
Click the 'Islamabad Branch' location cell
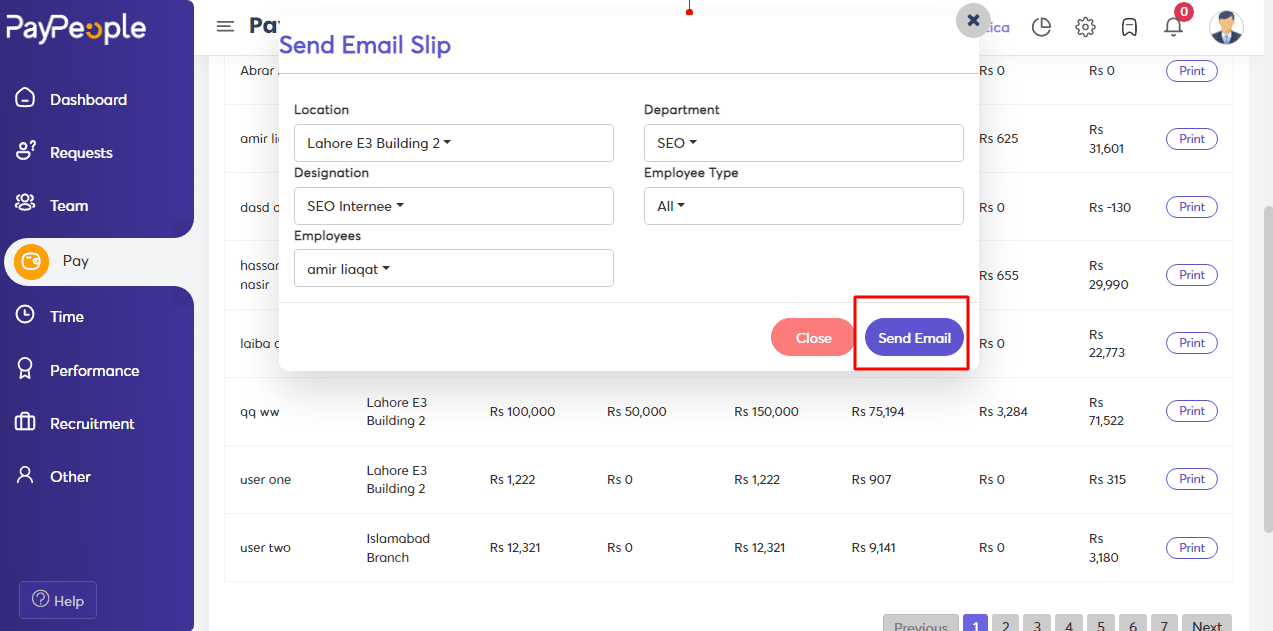point(398,548)
